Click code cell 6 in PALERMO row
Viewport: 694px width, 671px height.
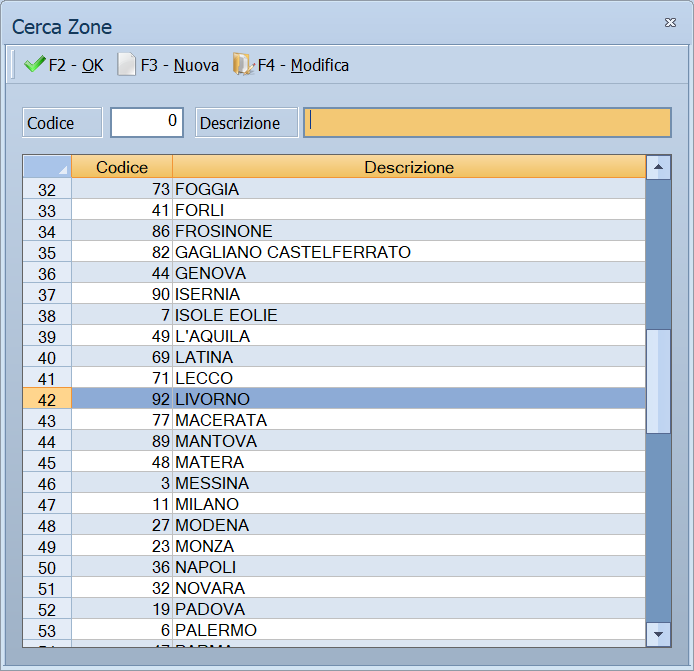pos(122,630)
